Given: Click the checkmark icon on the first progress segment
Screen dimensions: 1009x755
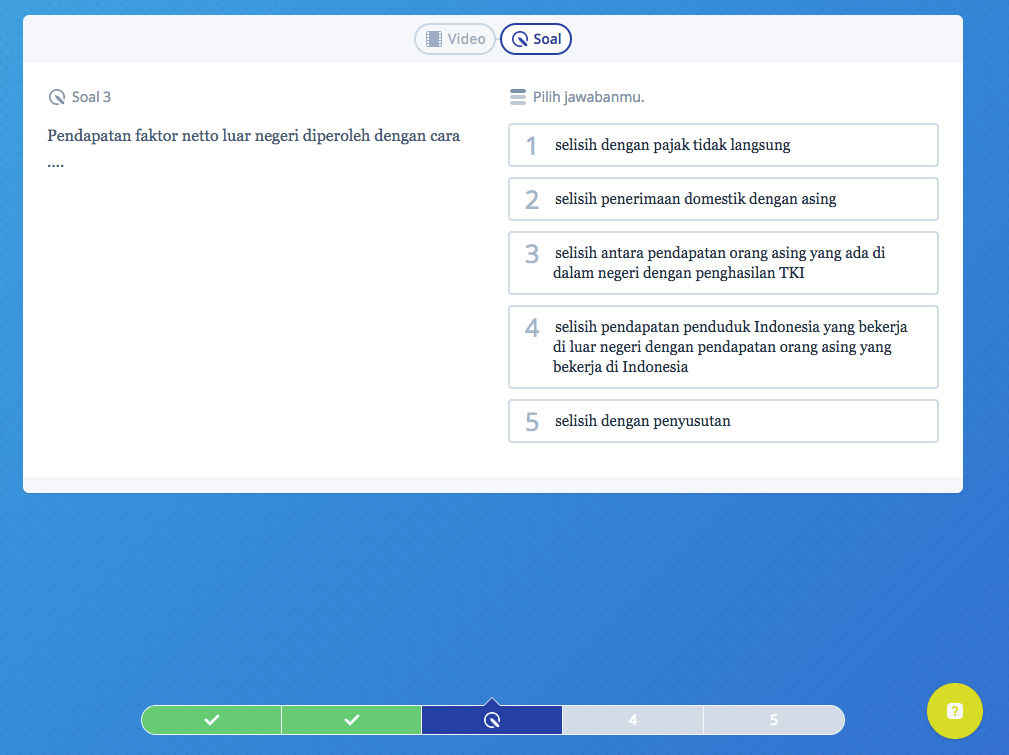Looking at the screenshot, I should [211, 719].
